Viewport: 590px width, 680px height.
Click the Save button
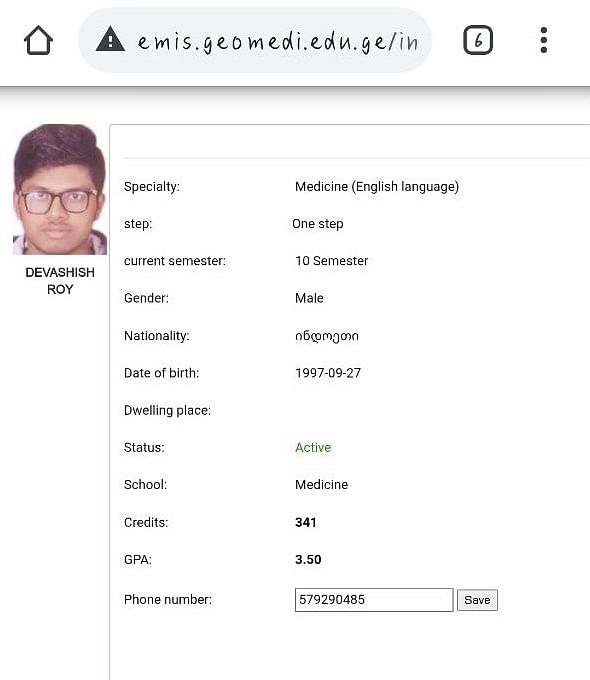pos(477,600)
